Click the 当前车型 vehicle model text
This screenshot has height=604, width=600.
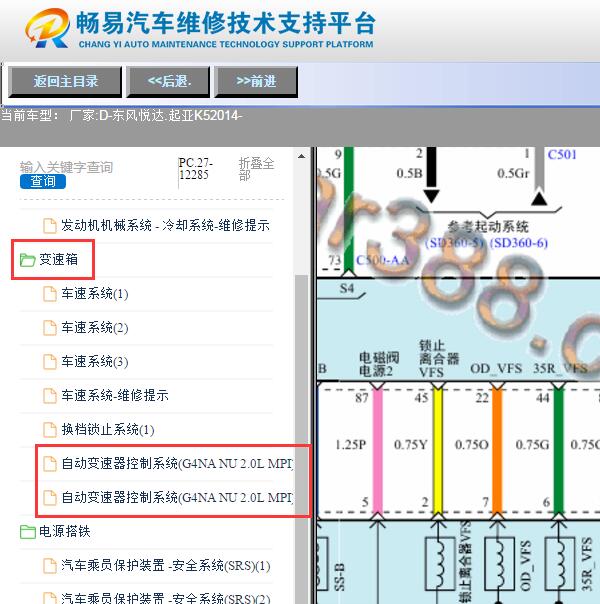tap(122, 115)
